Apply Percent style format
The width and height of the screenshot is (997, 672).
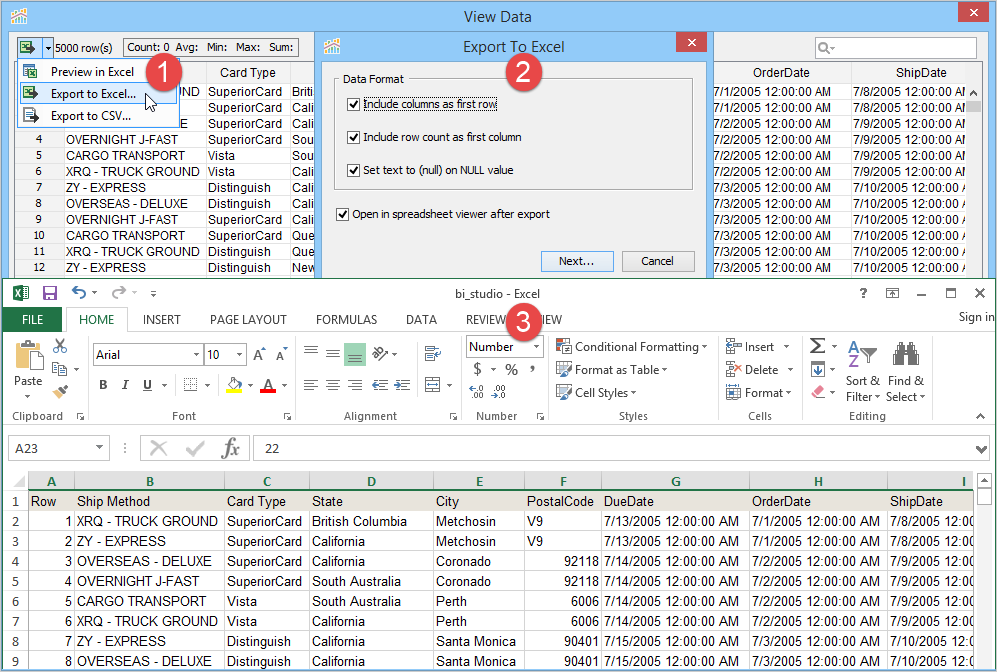(x=511, y=369)
